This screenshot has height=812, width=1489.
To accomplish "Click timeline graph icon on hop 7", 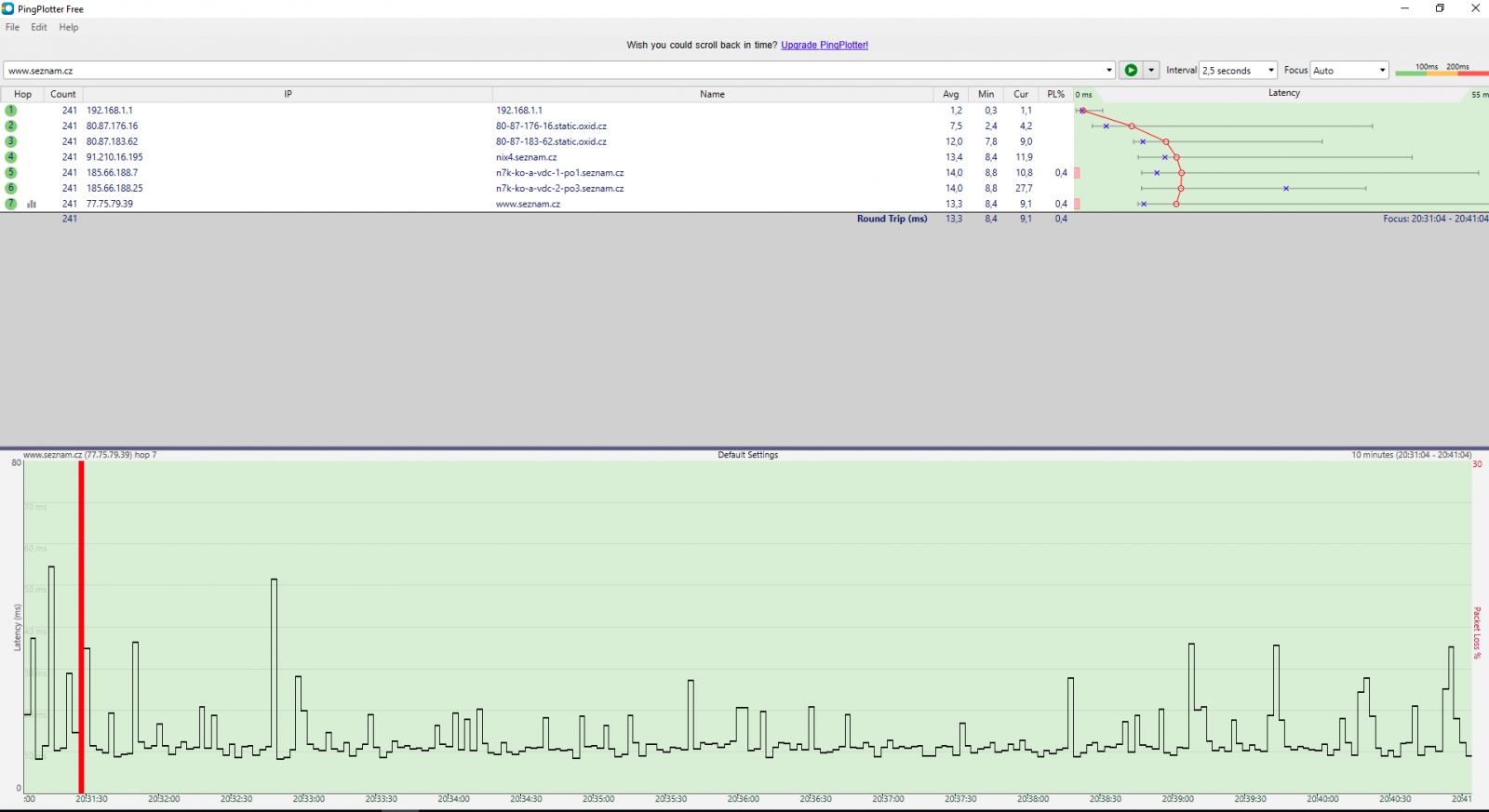I will coord(32,204).
